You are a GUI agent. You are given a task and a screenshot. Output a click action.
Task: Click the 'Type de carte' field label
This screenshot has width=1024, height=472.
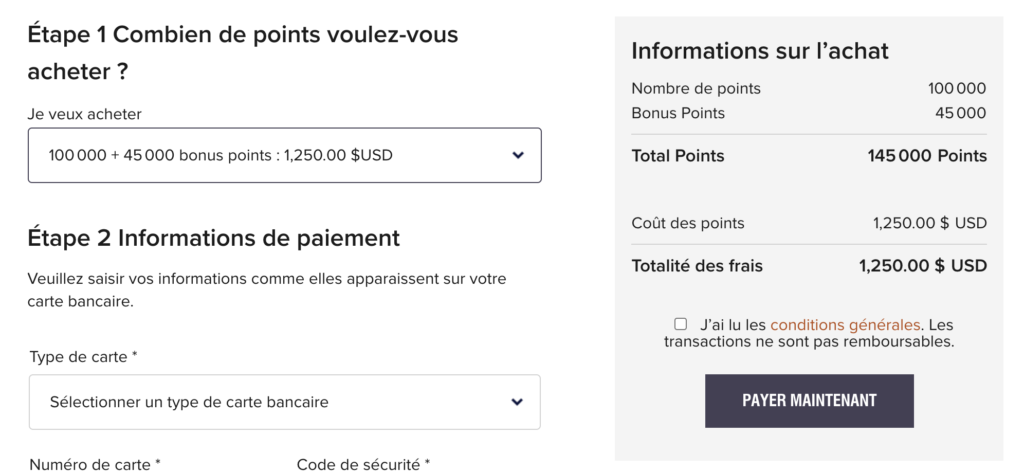coord(83,356)
